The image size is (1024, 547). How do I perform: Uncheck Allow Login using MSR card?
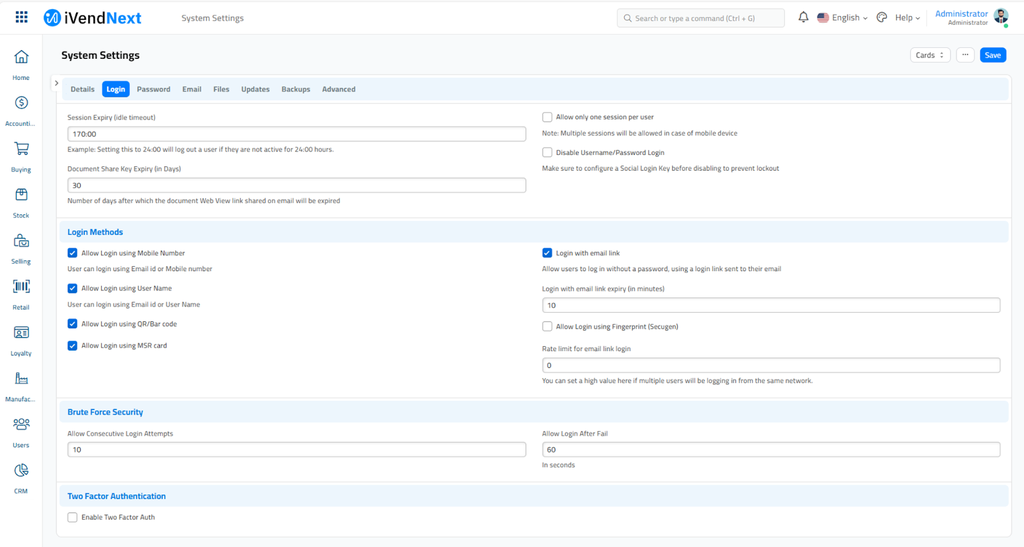[x=72, y=346]
